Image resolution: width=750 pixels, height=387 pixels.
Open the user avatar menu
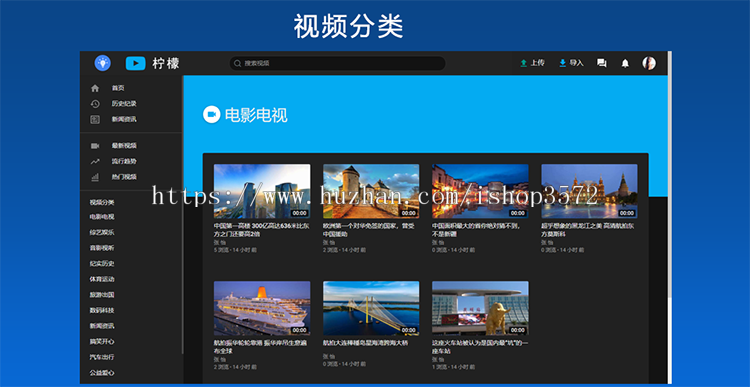pyautogui.click(x=649, y=63)
